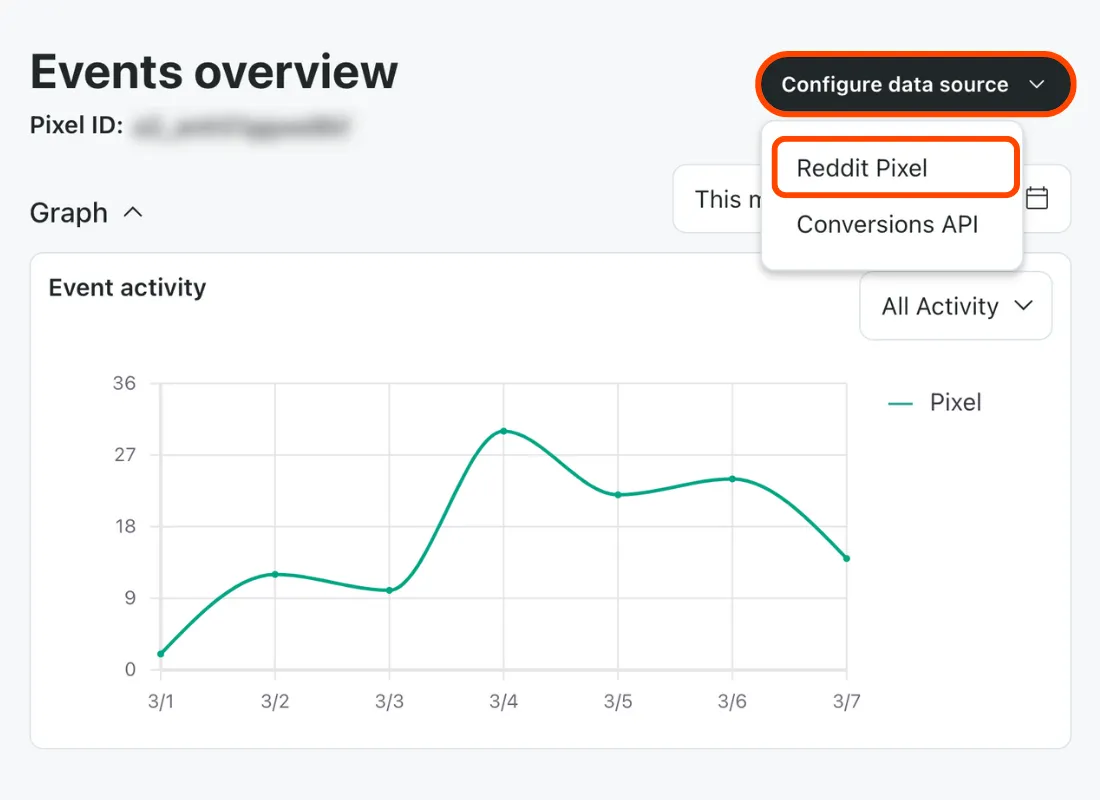Viewport: 1100px width, 800px height.
Task: Click the 3/6 data point on chart
Action: tap(732, 479)
